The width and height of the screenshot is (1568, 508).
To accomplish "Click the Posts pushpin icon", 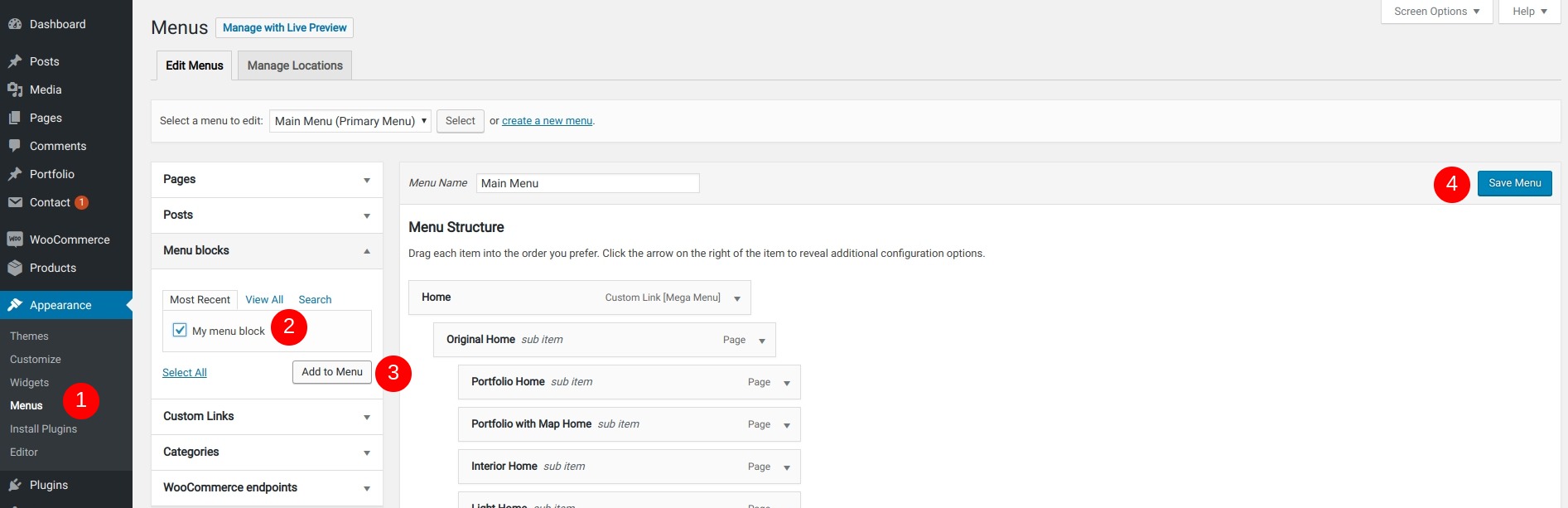I will pyautogui.click(x=15, y=61).
